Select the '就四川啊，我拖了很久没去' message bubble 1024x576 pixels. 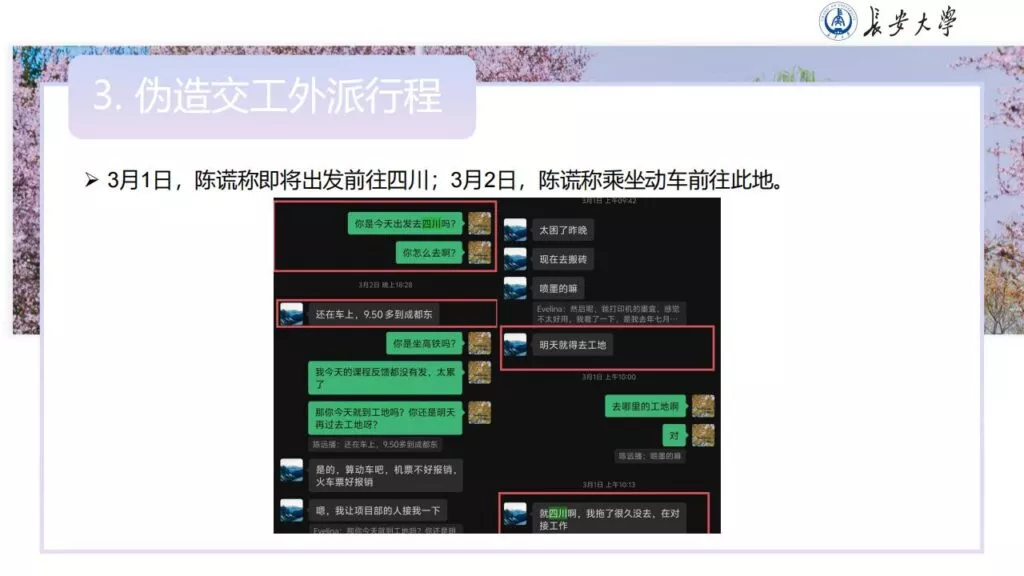[x=608, y=518]
